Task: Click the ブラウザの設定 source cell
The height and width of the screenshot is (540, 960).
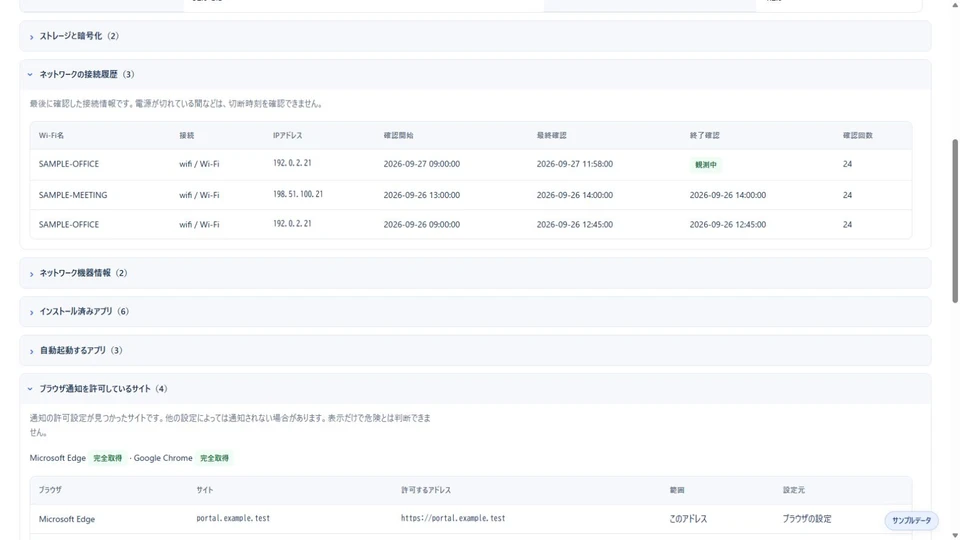Action: coord(807,519)
